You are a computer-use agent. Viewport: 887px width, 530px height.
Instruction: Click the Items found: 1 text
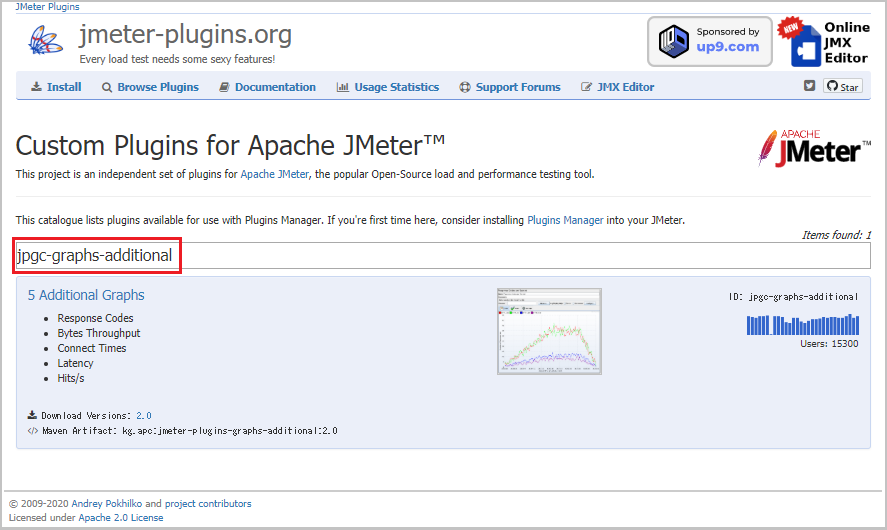click(836, 235)
